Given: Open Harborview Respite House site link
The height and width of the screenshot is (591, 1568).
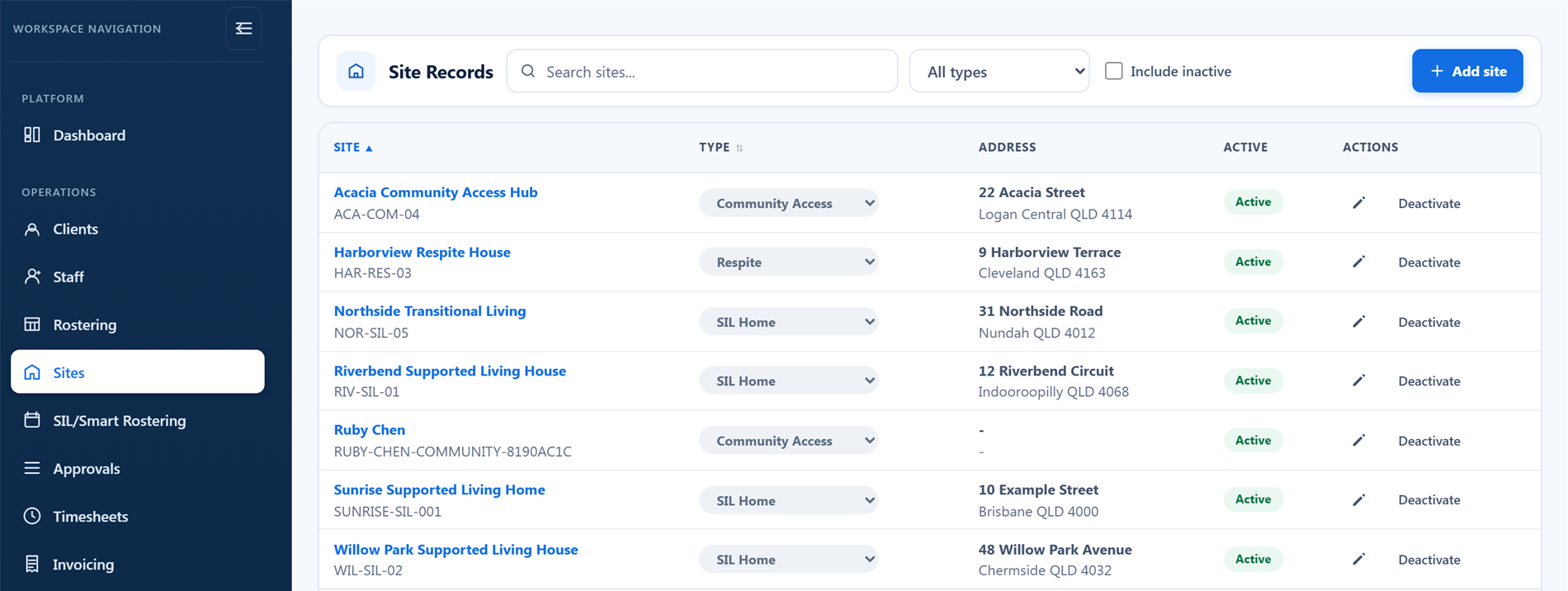Looking at the screenshot, I should (422, 252).
